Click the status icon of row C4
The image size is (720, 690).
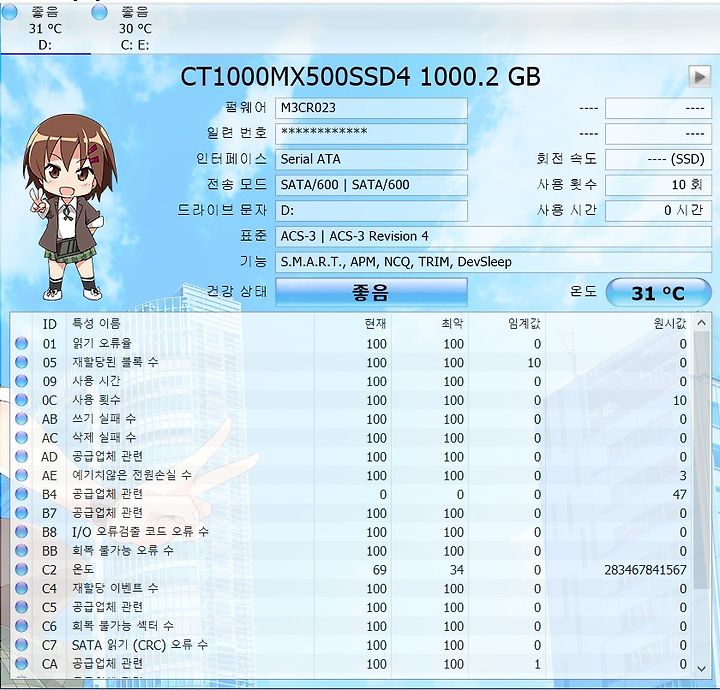21,588
